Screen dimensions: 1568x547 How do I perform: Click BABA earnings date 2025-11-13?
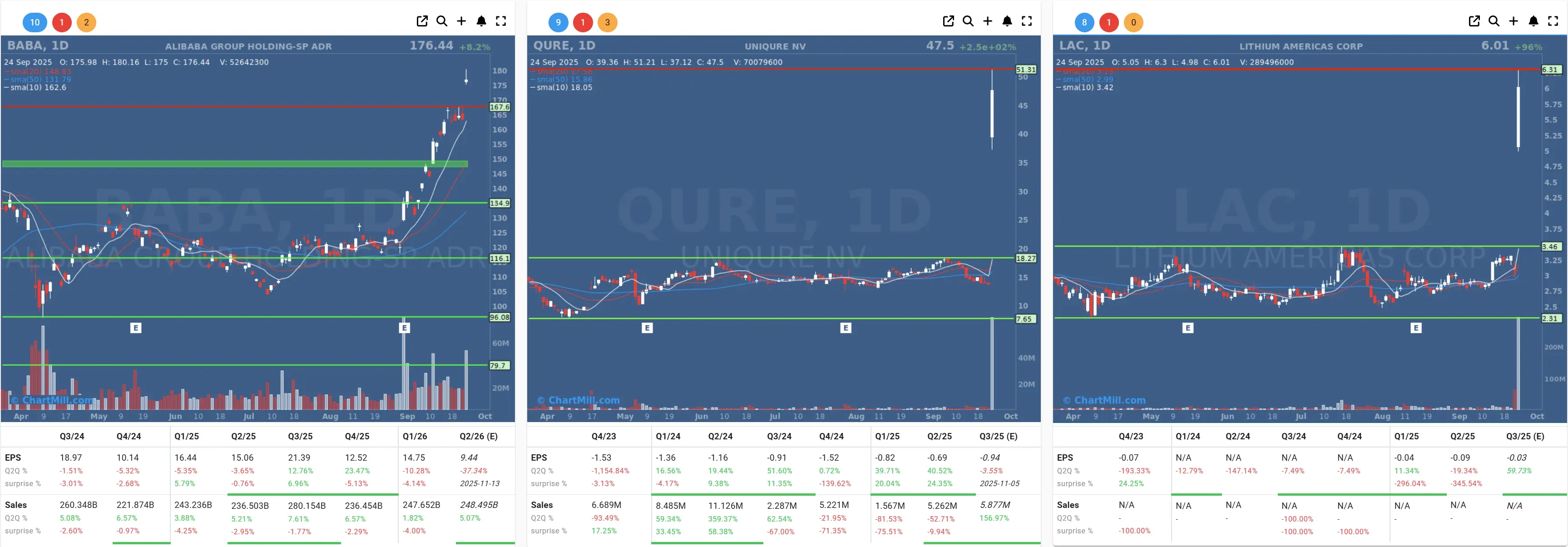click(480, 484)
